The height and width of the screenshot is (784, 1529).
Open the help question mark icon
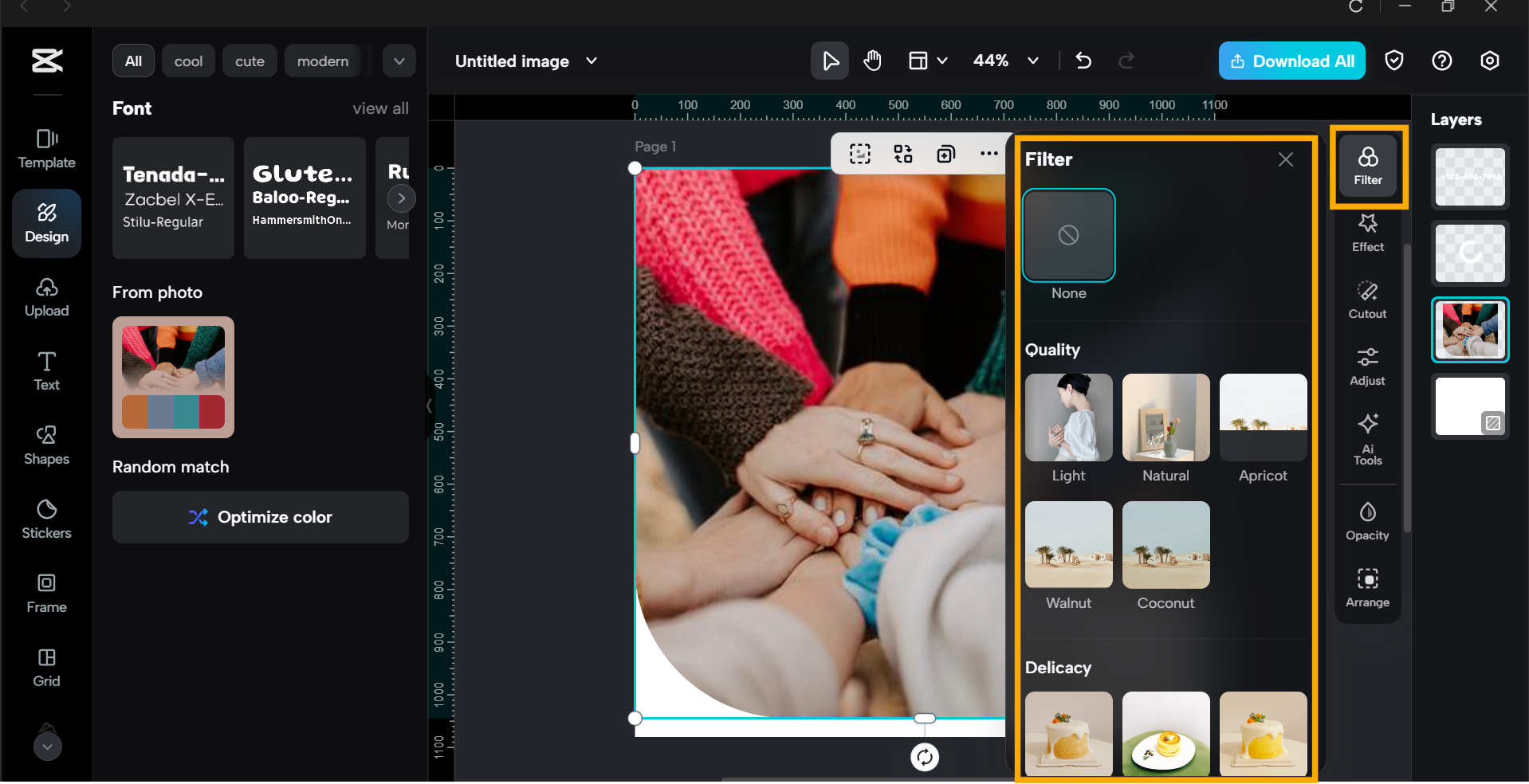(x=1442, y=61)
